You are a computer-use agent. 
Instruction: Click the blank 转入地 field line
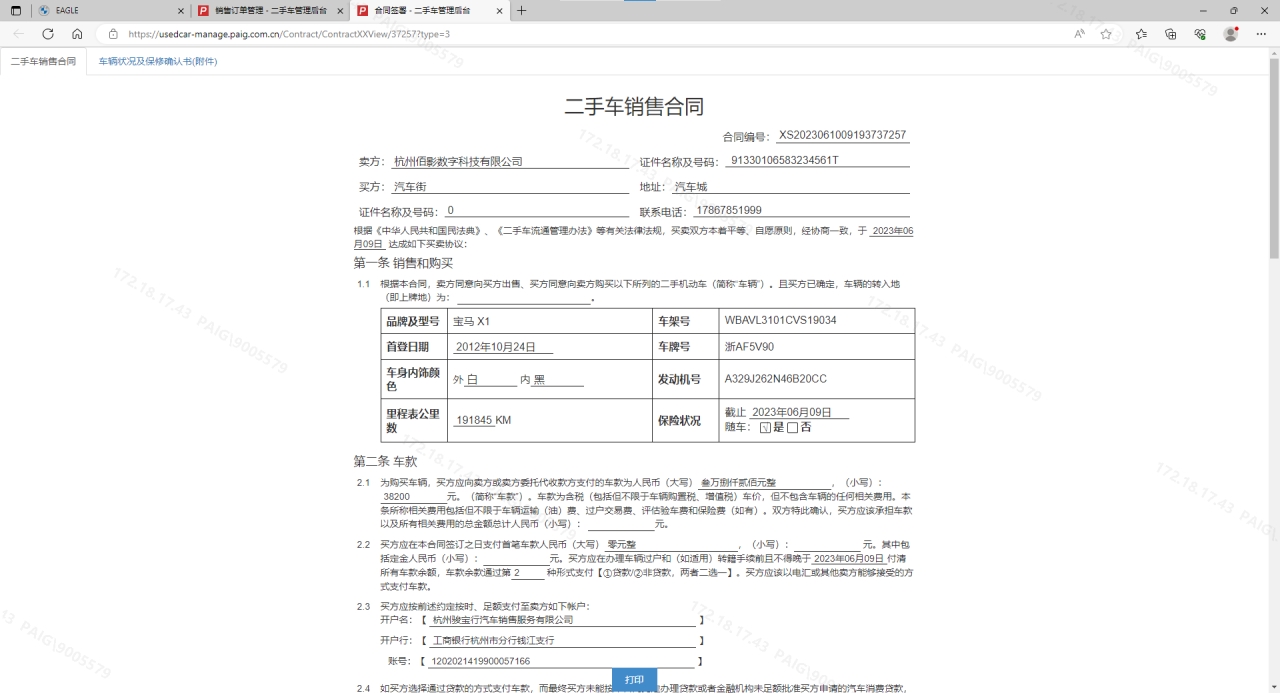point(524,299)
